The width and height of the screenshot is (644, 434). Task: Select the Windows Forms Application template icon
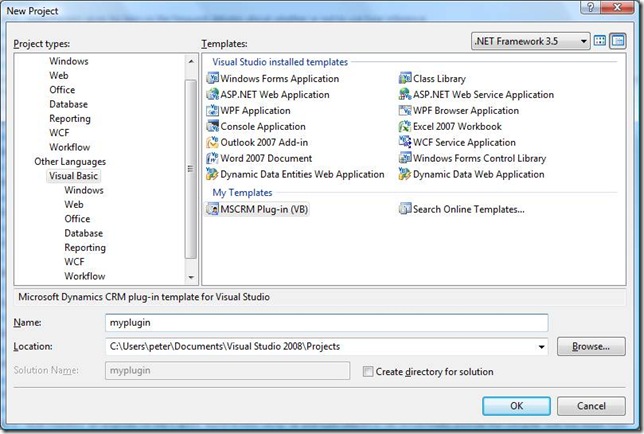[x=212, y=79]
